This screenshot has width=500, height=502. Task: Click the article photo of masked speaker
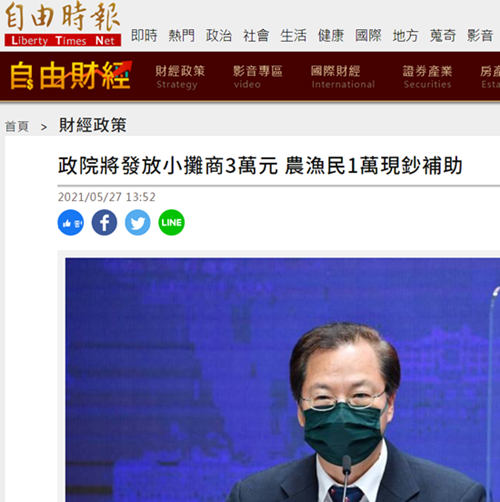283,380
